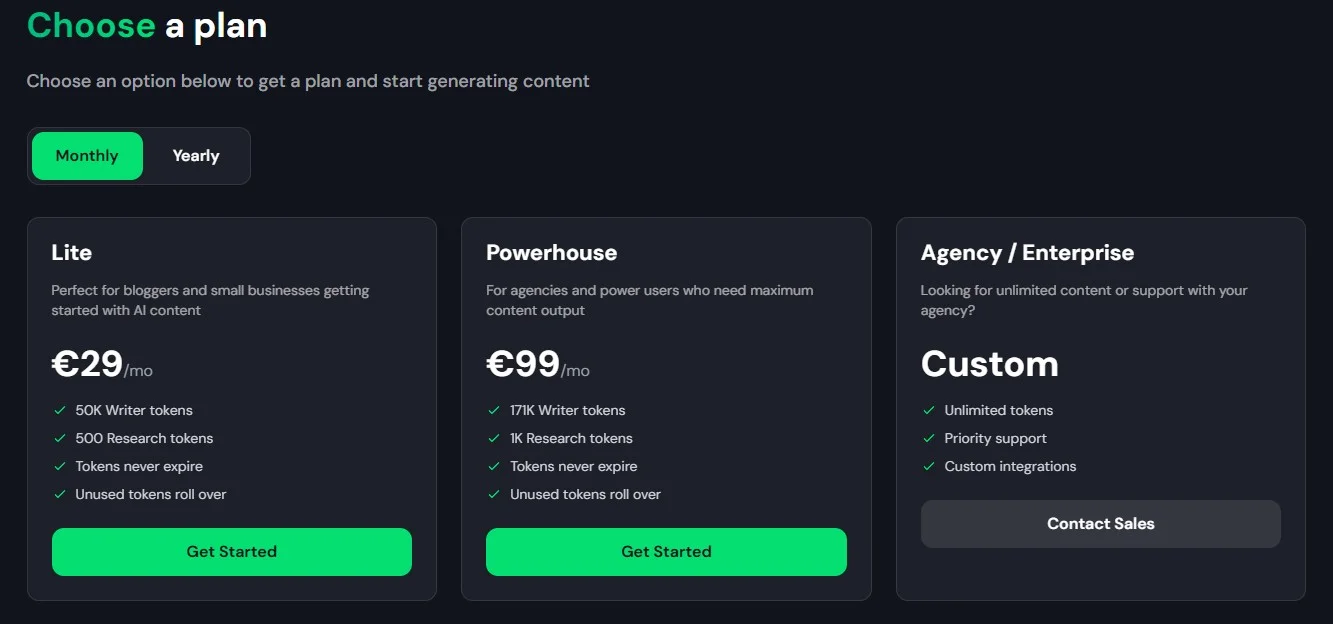The image size is (1333, 624).
Task: Click the Lite plan title
Action: (x=72, y=253)
